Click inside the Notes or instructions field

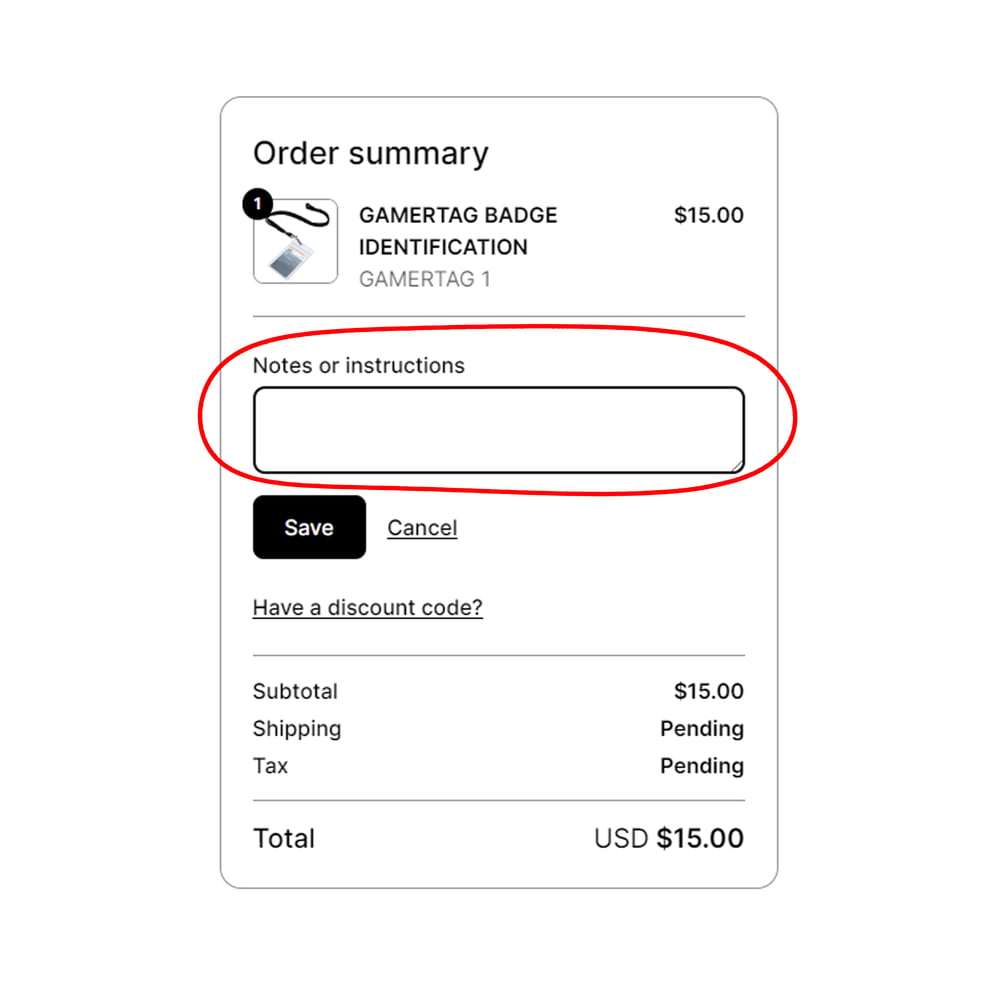click(498, 430)
